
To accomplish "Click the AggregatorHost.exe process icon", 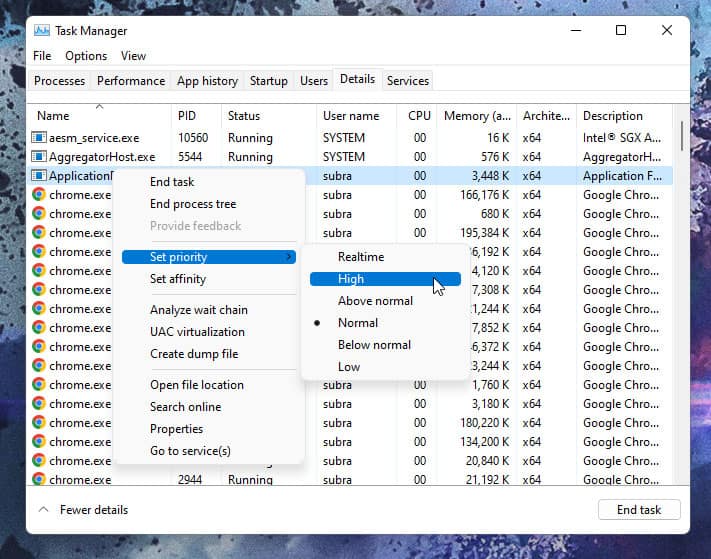I will tap(39, 157).
